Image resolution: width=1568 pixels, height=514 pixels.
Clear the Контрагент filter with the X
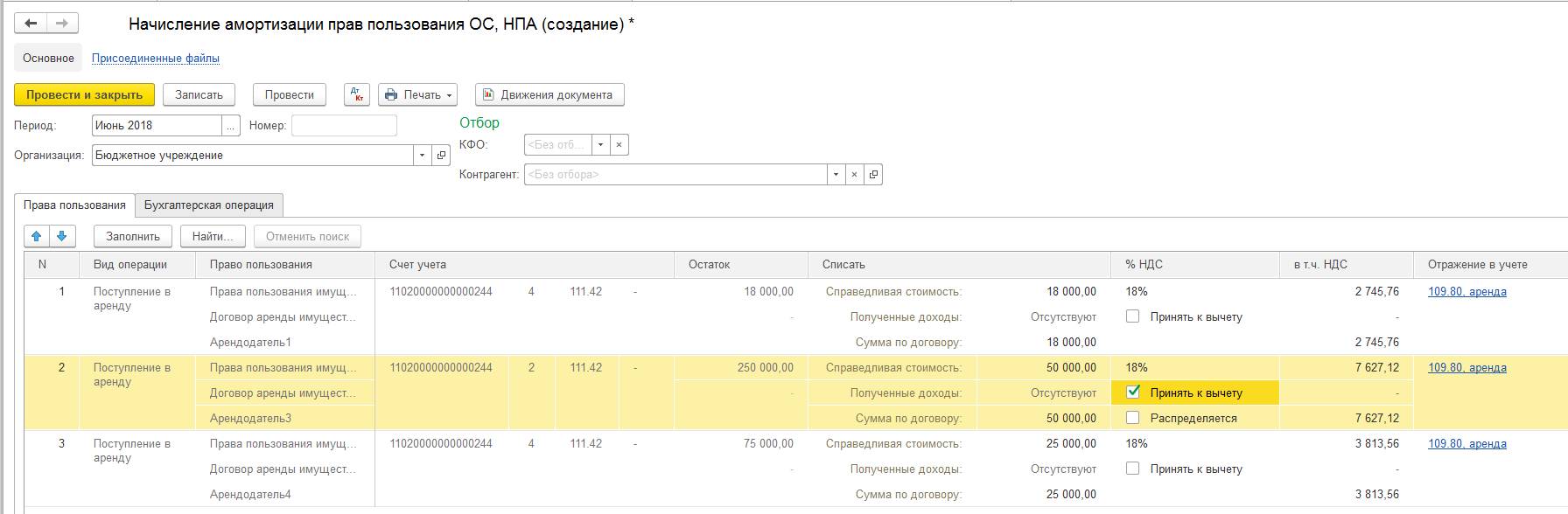[x=854, y=174]
